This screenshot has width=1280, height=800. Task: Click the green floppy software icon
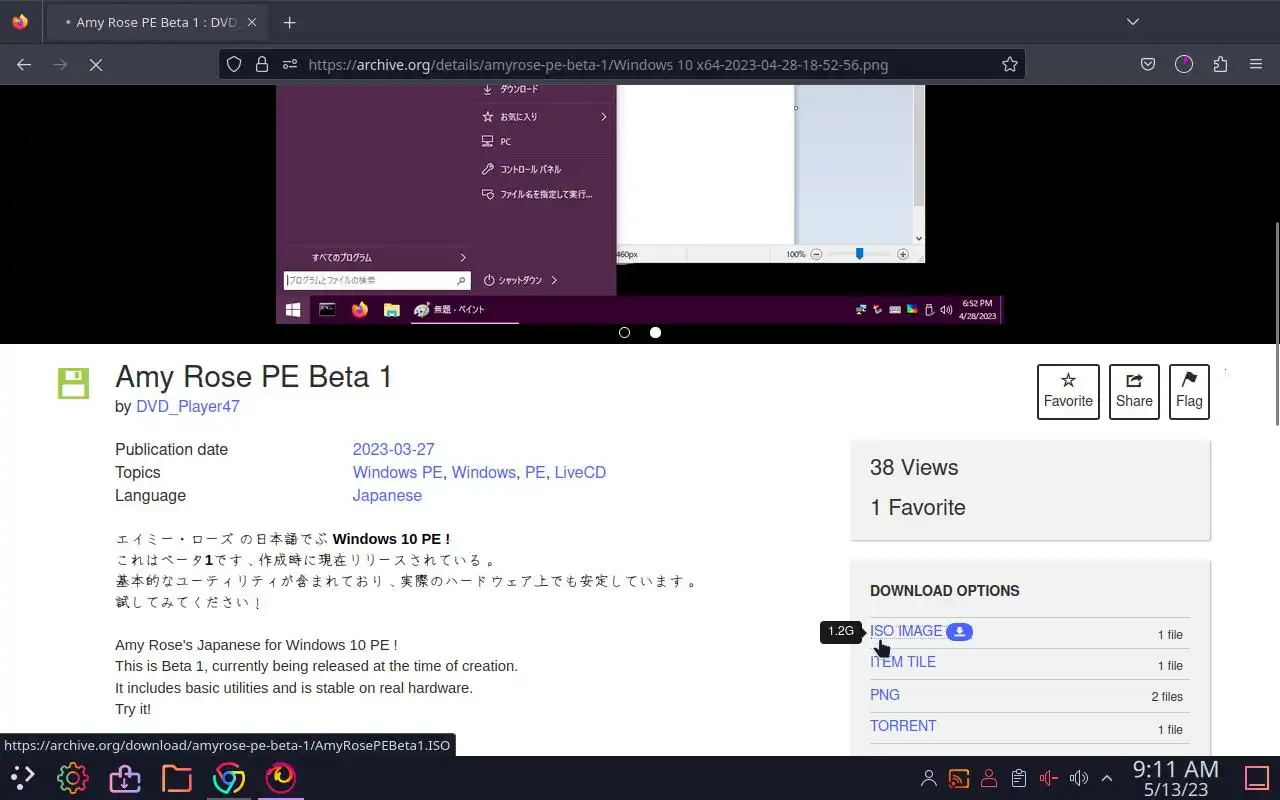[73, 383]
